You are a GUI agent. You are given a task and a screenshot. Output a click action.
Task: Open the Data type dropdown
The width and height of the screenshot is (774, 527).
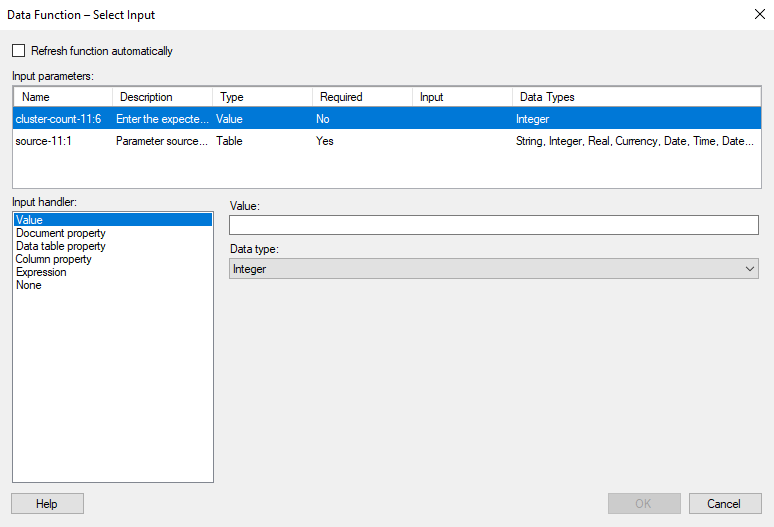click(x=494, y=269)
